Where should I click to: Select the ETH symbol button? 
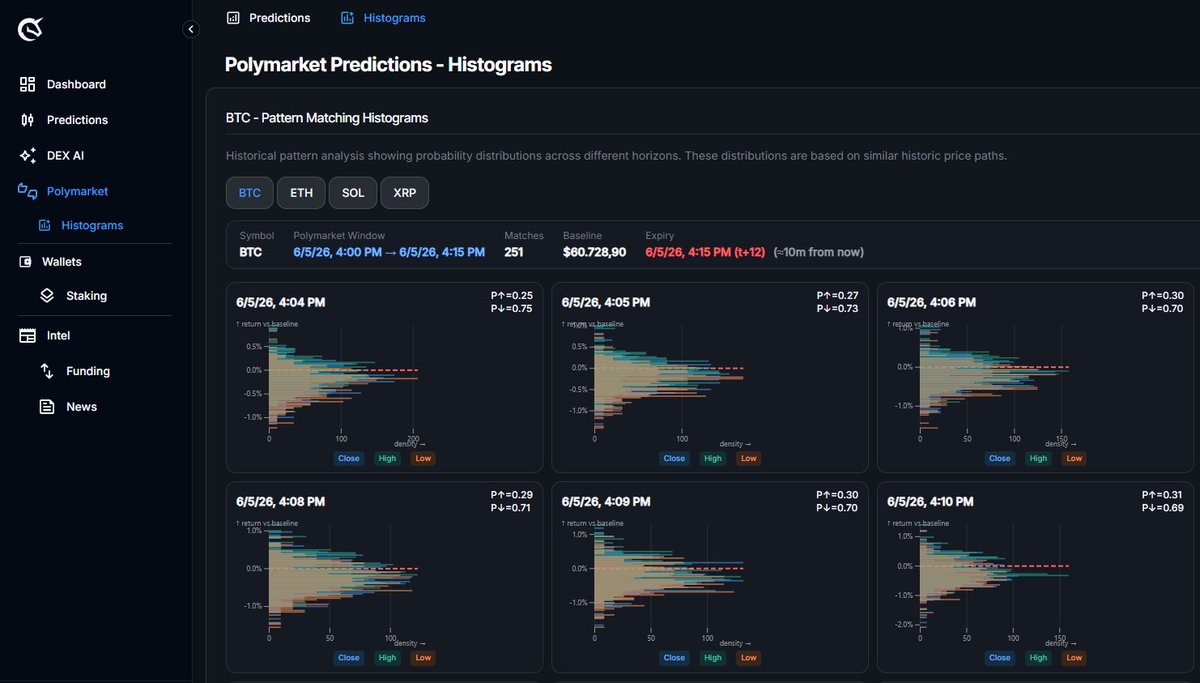[x=301, y=193]
